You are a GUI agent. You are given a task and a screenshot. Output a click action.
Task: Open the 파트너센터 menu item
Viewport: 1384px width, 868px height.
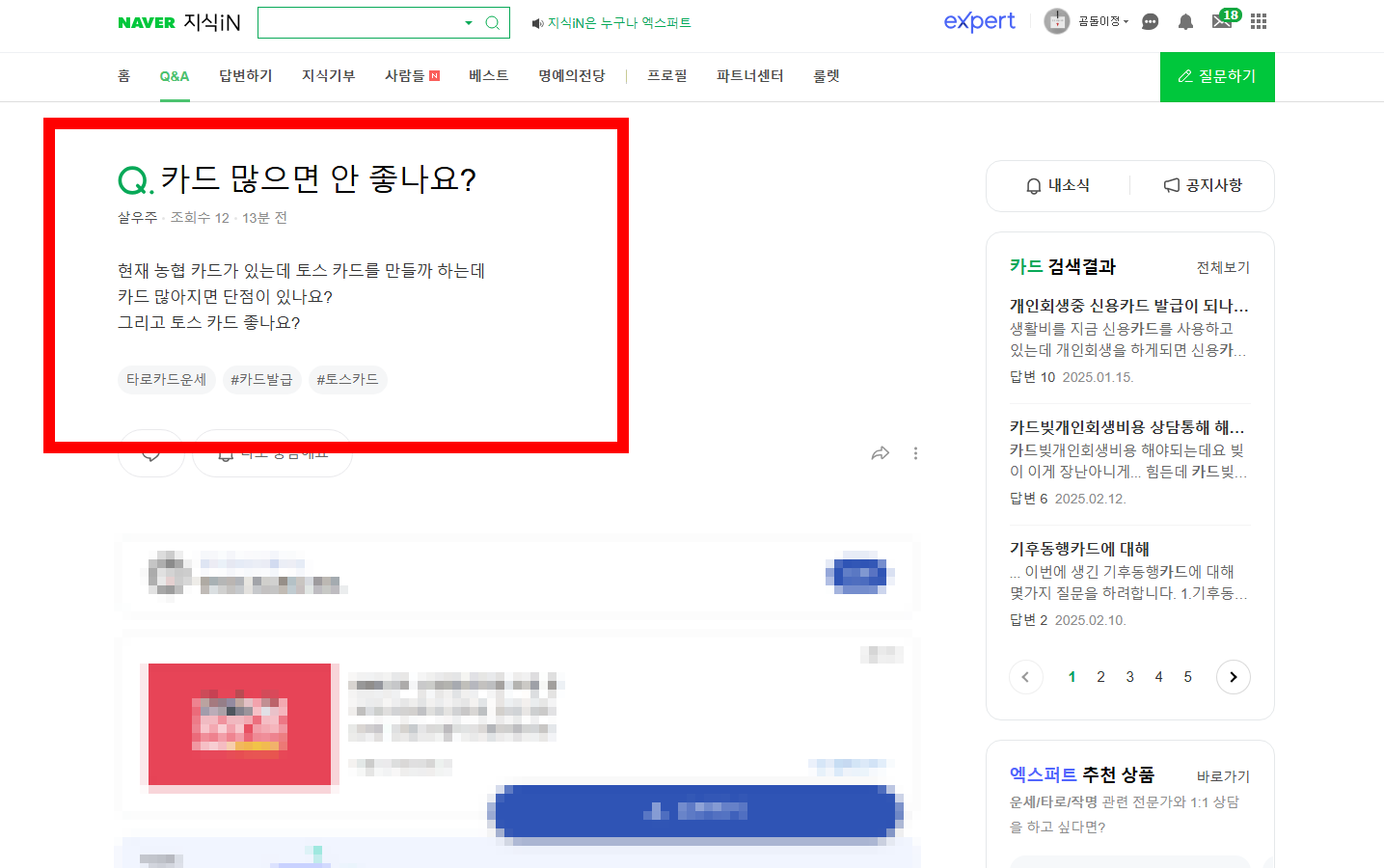click(x=750, y=76)
